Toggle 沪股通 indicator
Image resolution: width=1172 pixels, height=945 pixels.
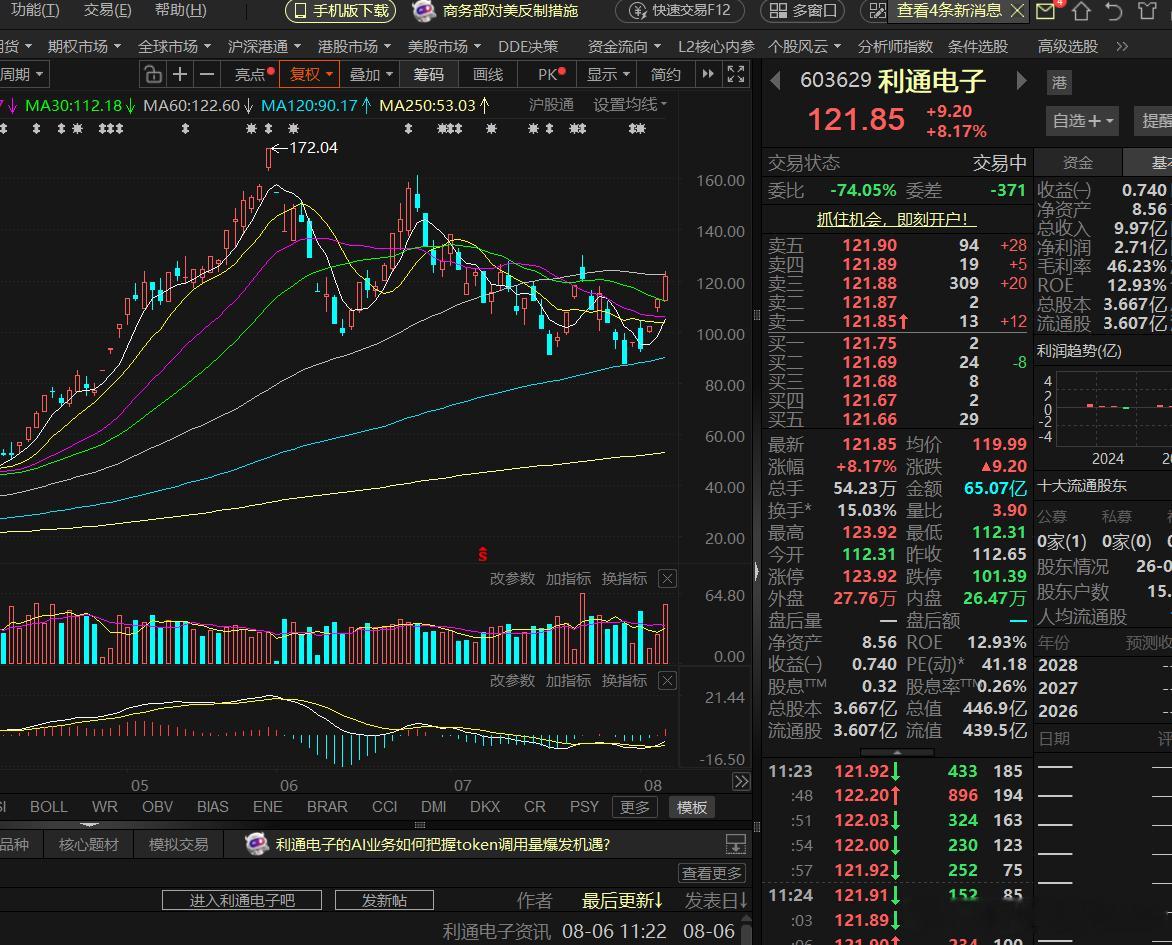551,105
